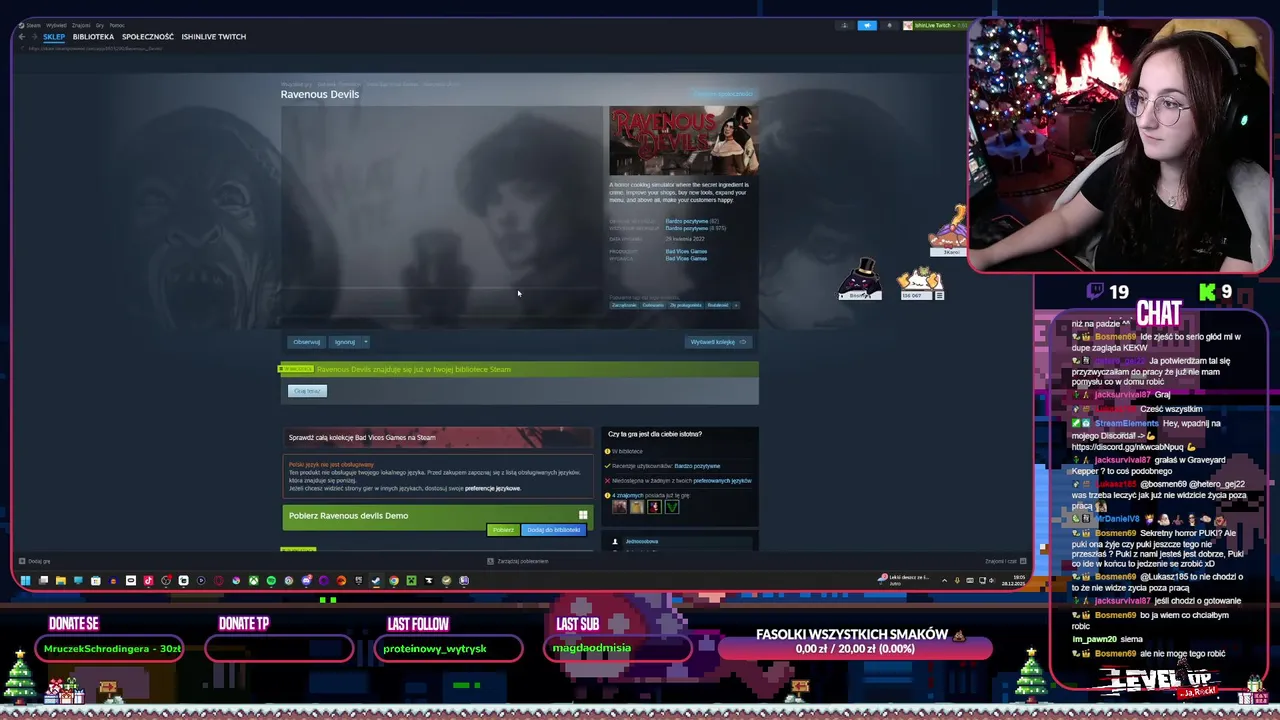Open the Gry menu
The width and height of the screenshot is (1280, 720).
click(x=100, y=25)
